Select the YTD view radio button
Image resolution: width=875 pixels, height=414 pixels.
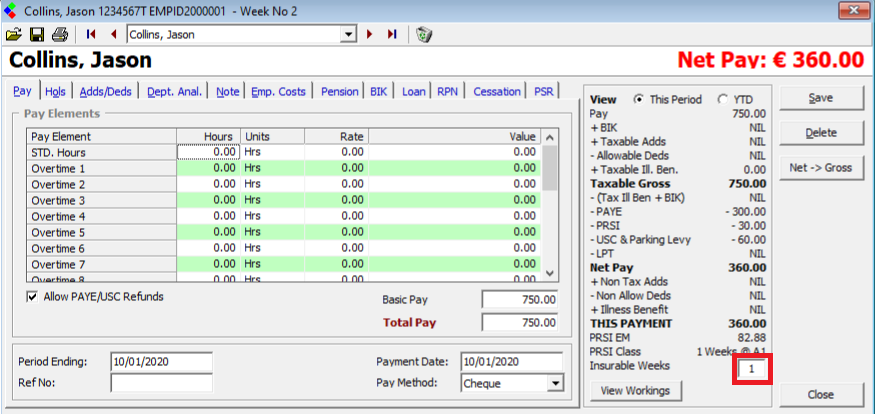coord(724,100)
